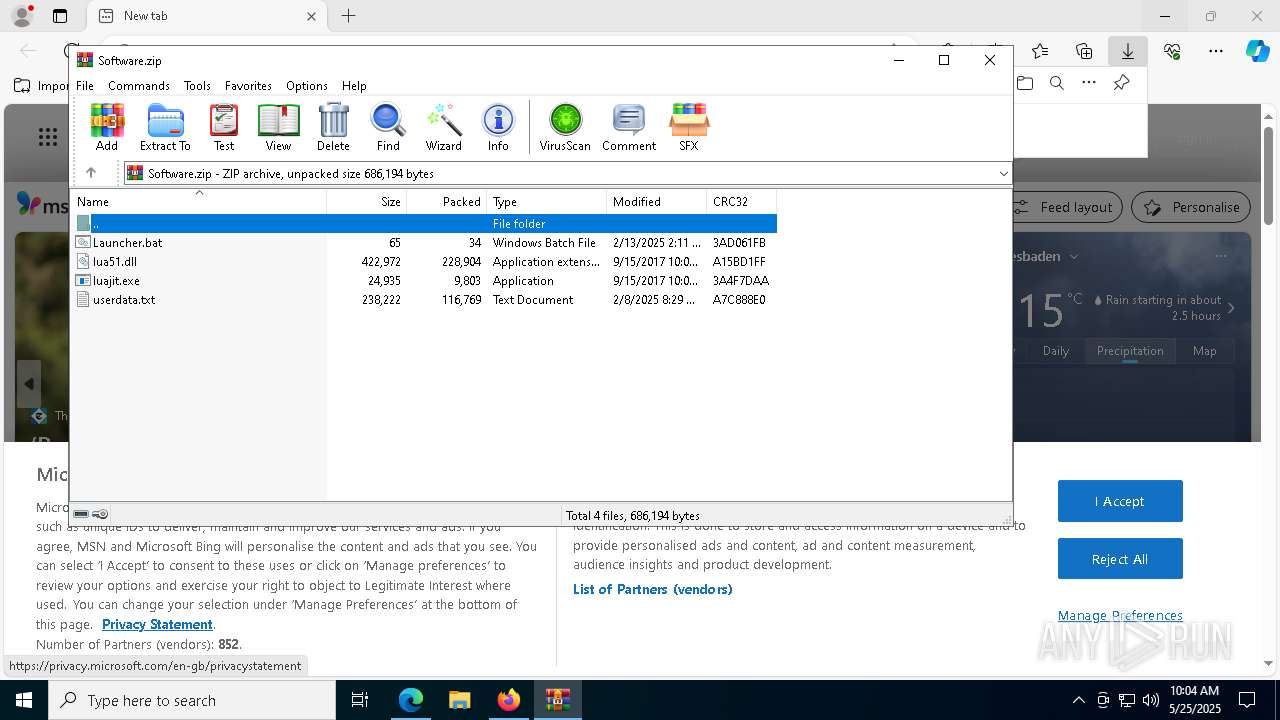Open List of Partners (vendors) link
The width and height of the screenshot is (1280, 720).
(653, 589)
